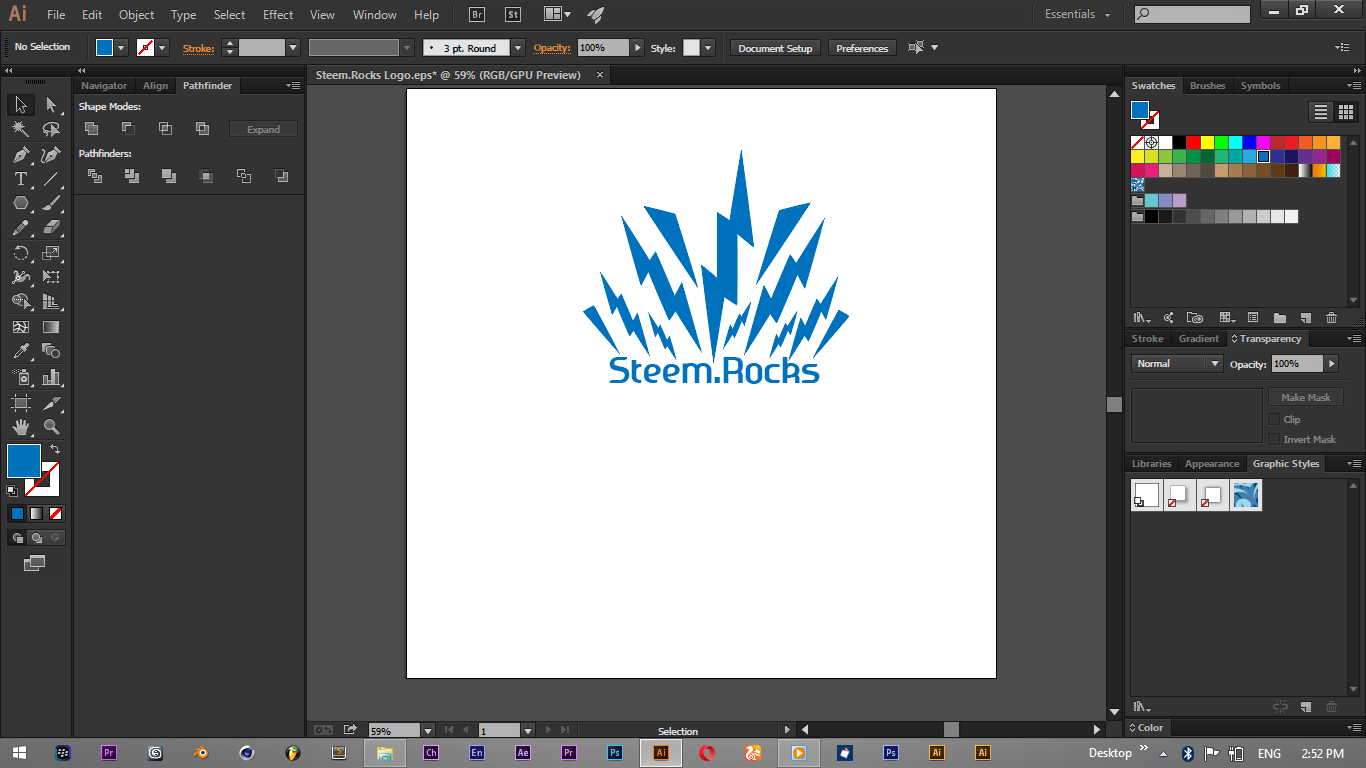This screenshot has width=1366, height=768.
Task: Switch to the Brushes tab
Action: click(x=1207, y=86)
